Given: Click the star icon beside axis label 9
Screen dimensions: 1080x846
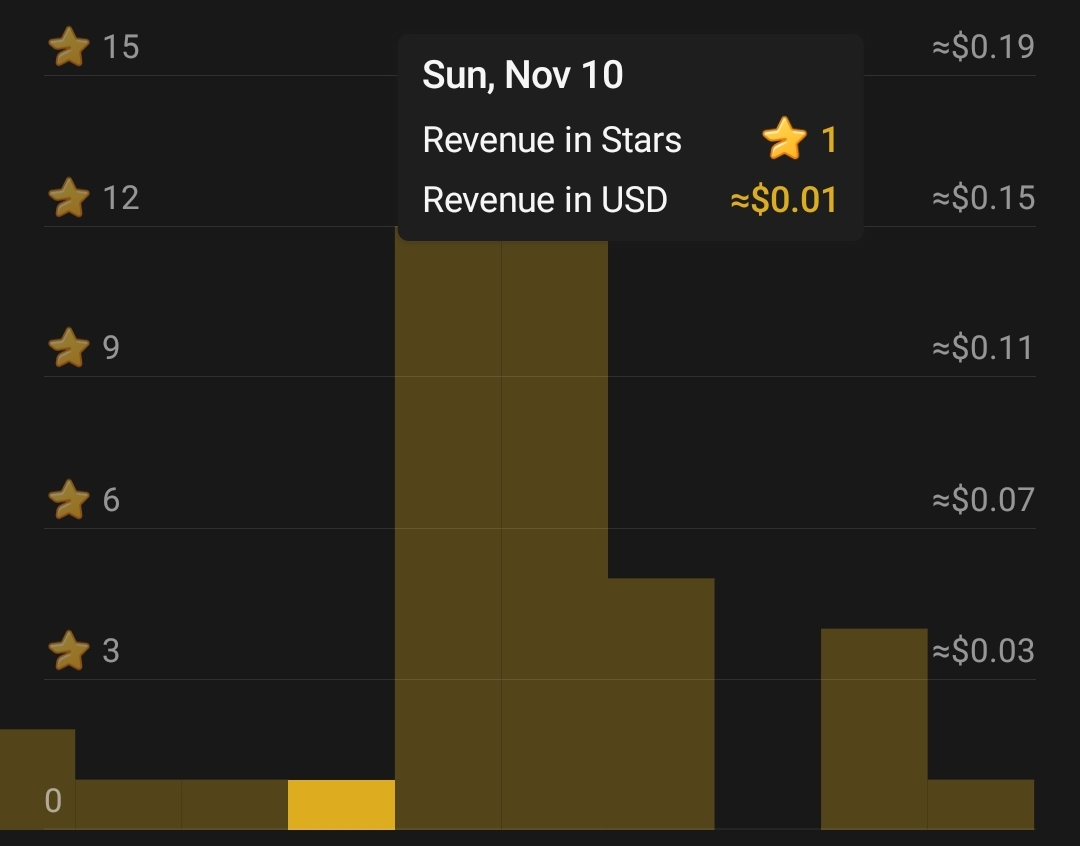Looking at the screenshot, I should point(68,348).
